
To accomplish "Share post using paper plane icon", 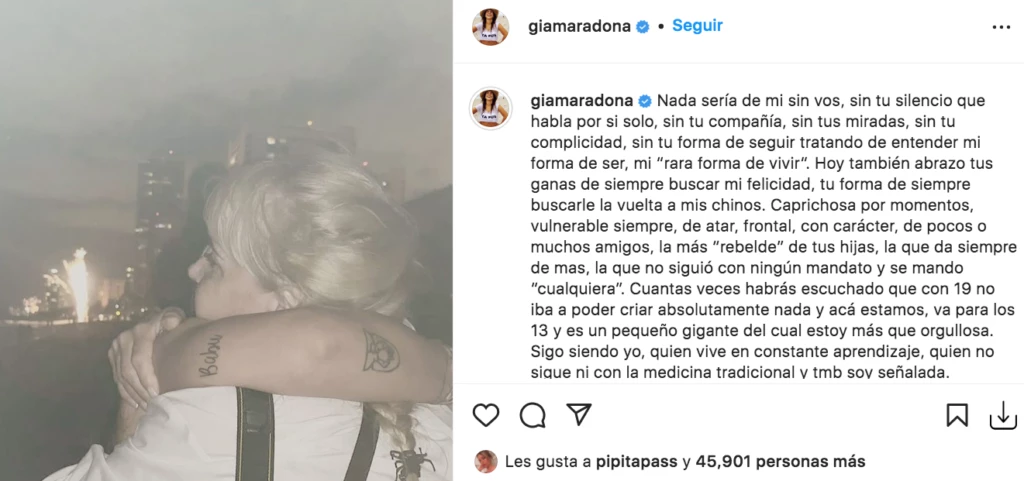I will 579,414.
